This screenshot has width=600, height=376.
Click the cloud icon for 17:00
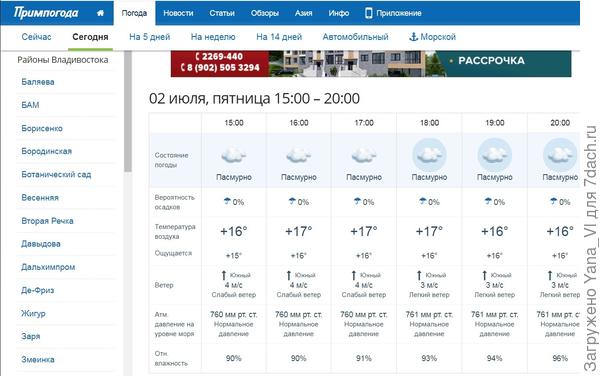tap(364, 155)
